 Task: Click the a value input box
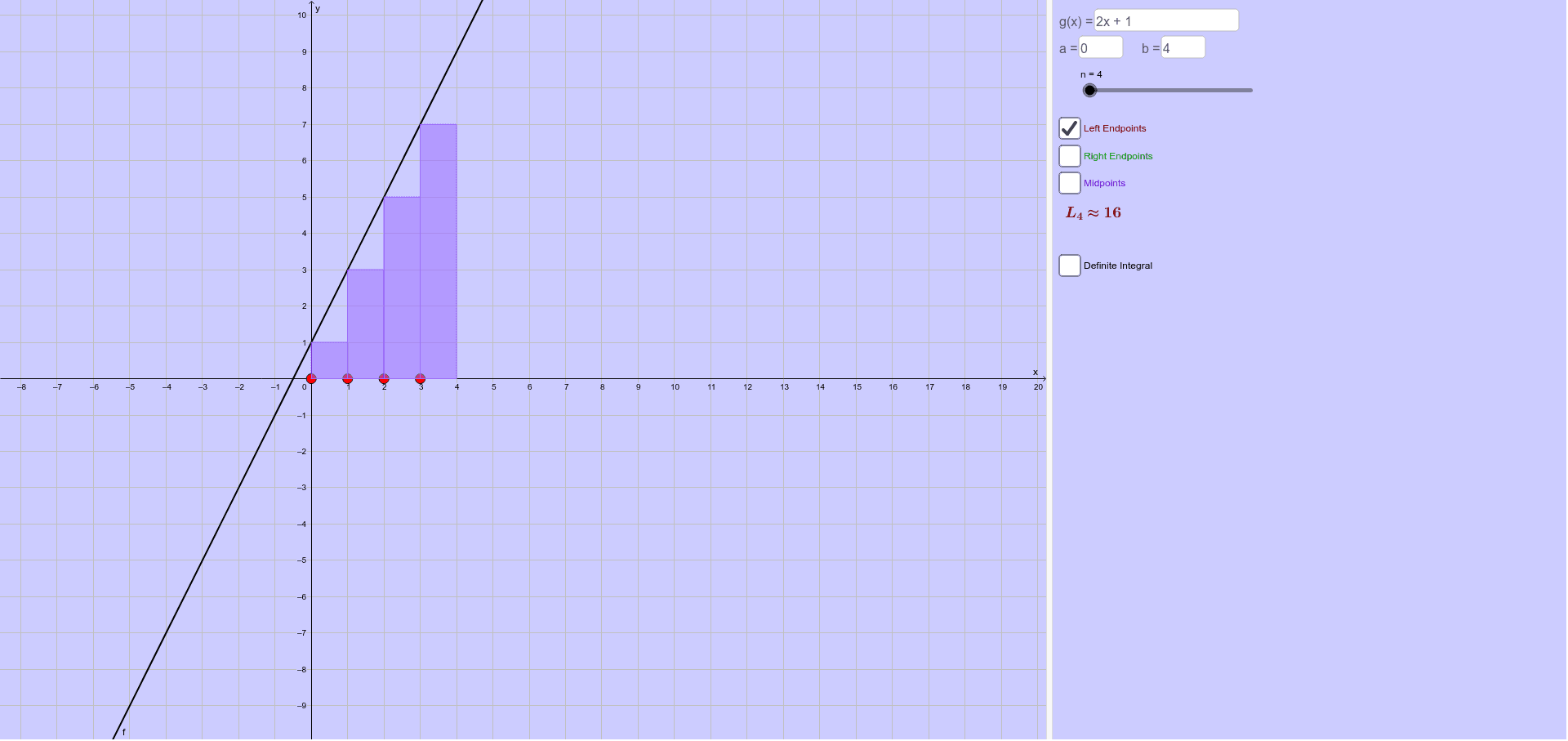[1100, 47]
